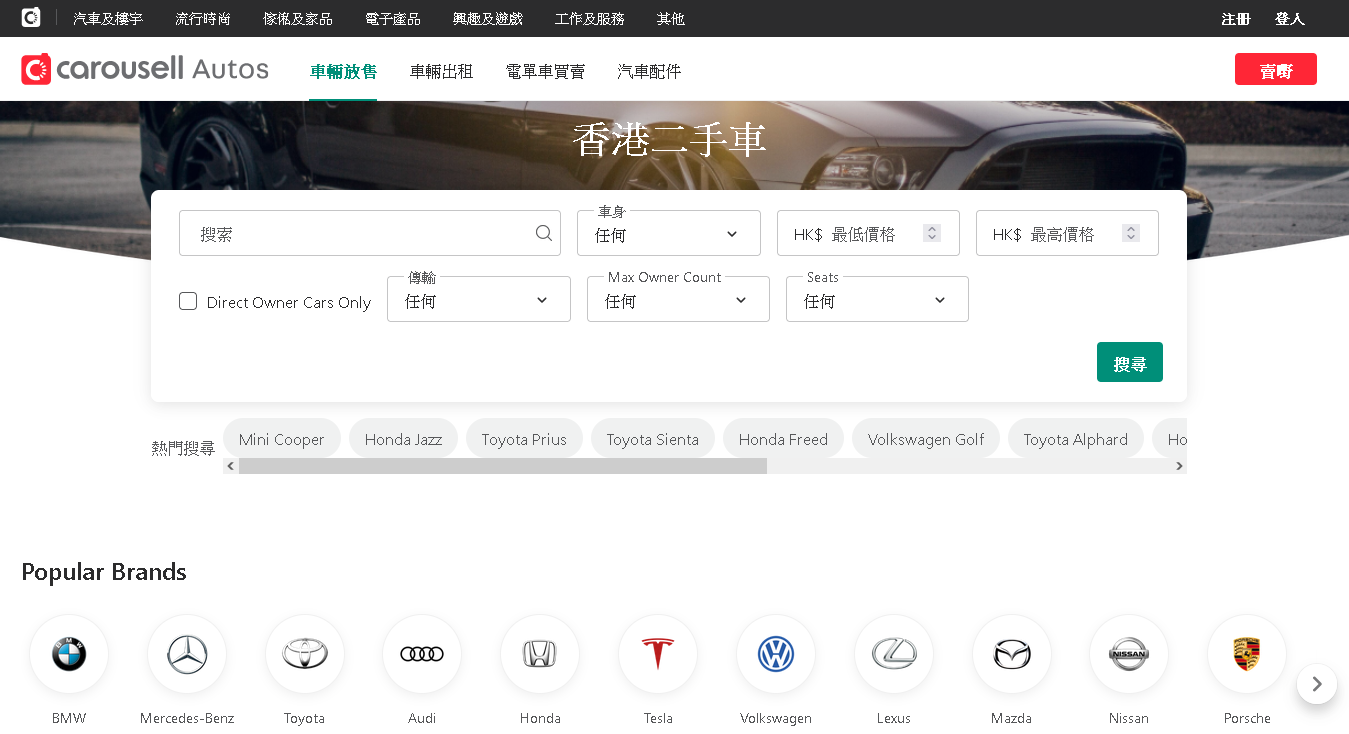Expand the Seats dropdown
This screenshot has width=1349, height=734.
click(877, 300)
